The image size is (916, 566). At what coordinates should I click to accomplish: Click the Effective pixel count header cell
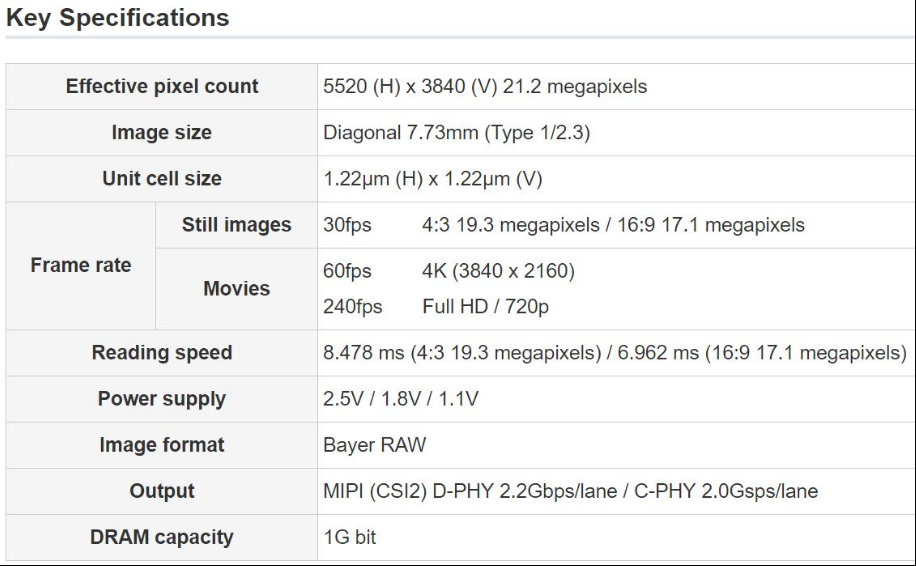[x=162, y=87]
